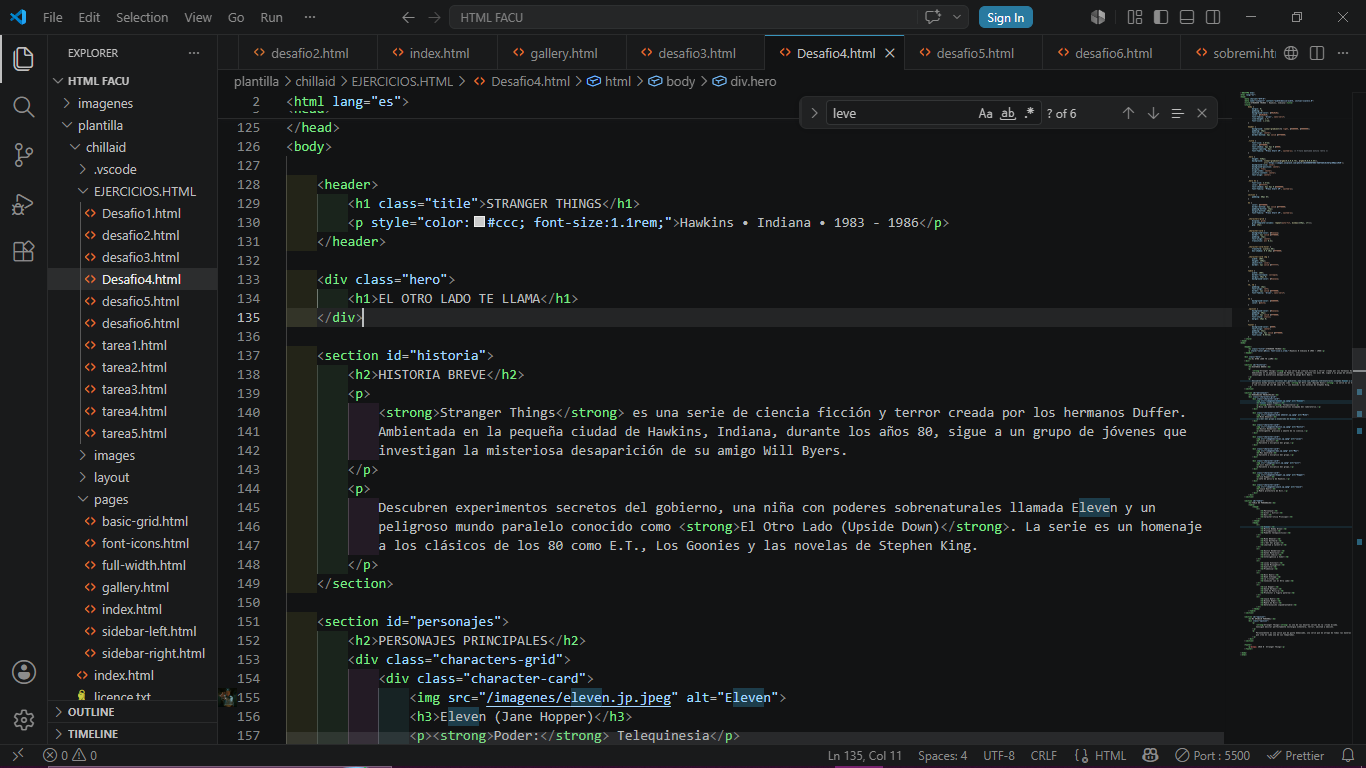Click the Spaces: 4 indentation setting
This screenshot has width=1366, height=768.
coord(943,756)
